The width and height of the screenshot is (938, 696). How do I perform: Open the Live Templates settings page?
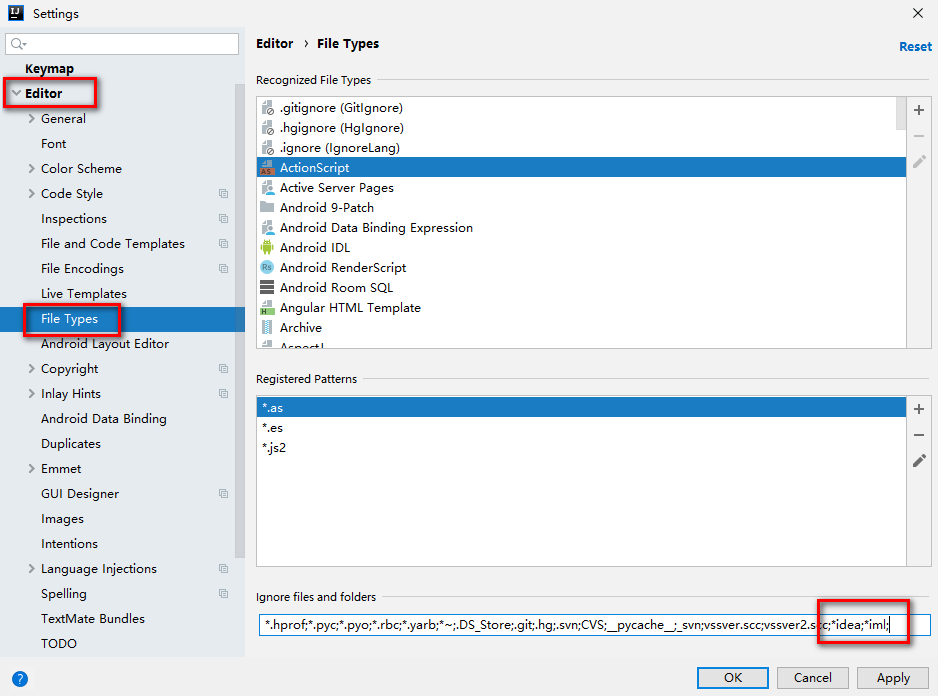84,294
